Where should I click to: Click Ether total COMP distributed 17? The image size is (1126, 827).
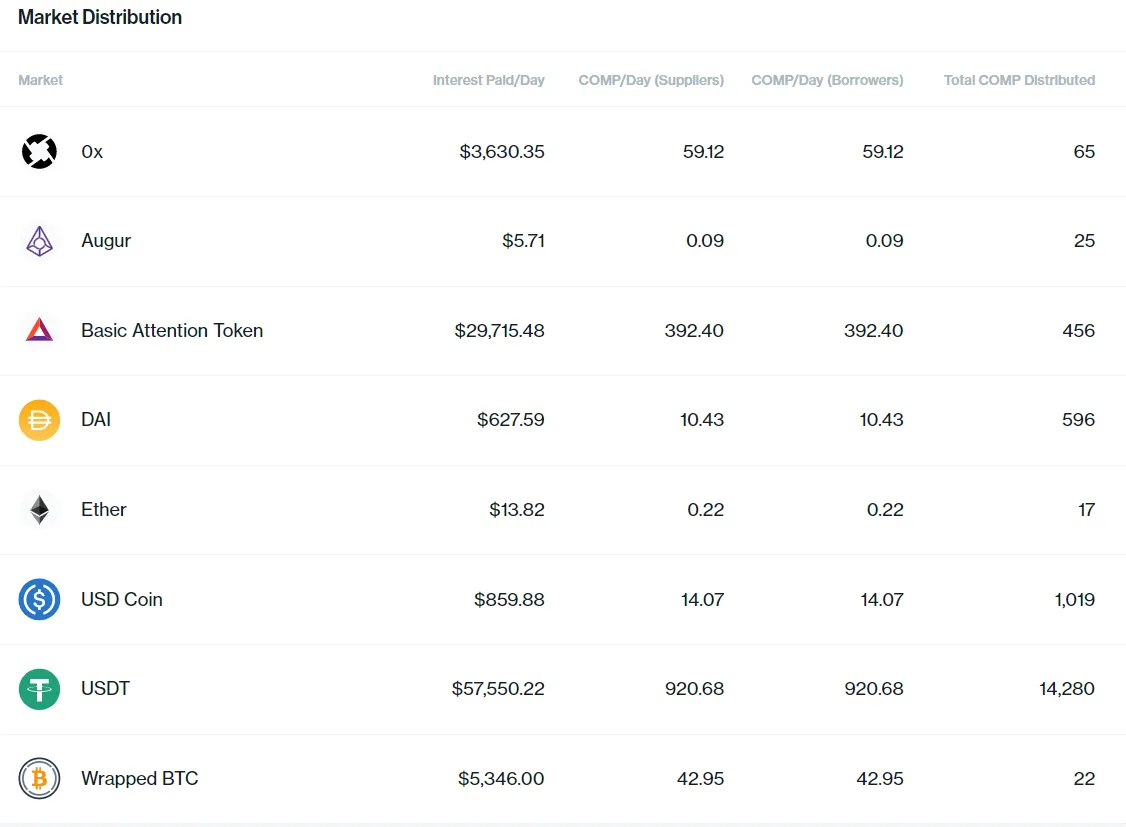pos(1087,509)
